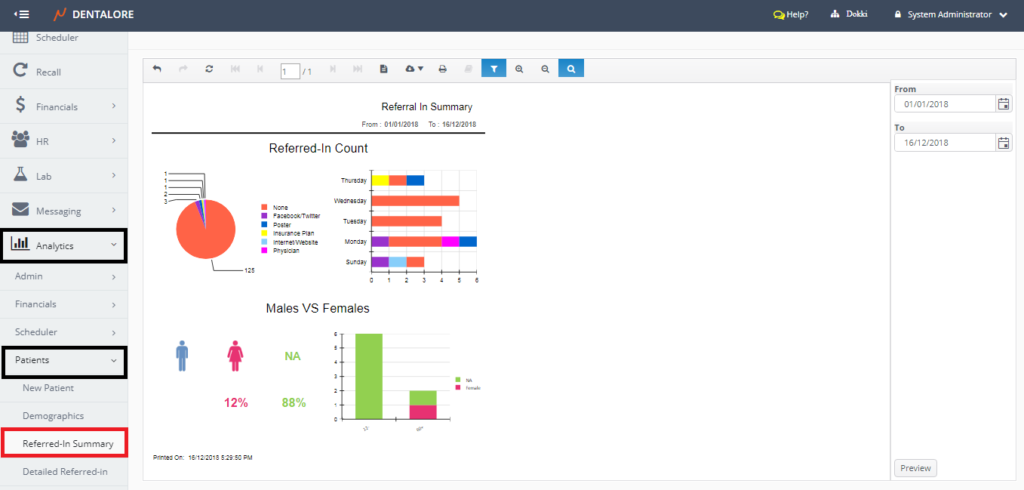The height and width of the screenshot is (490, 1024).
Task: Click the From date input field
Action: click(943, 104)
